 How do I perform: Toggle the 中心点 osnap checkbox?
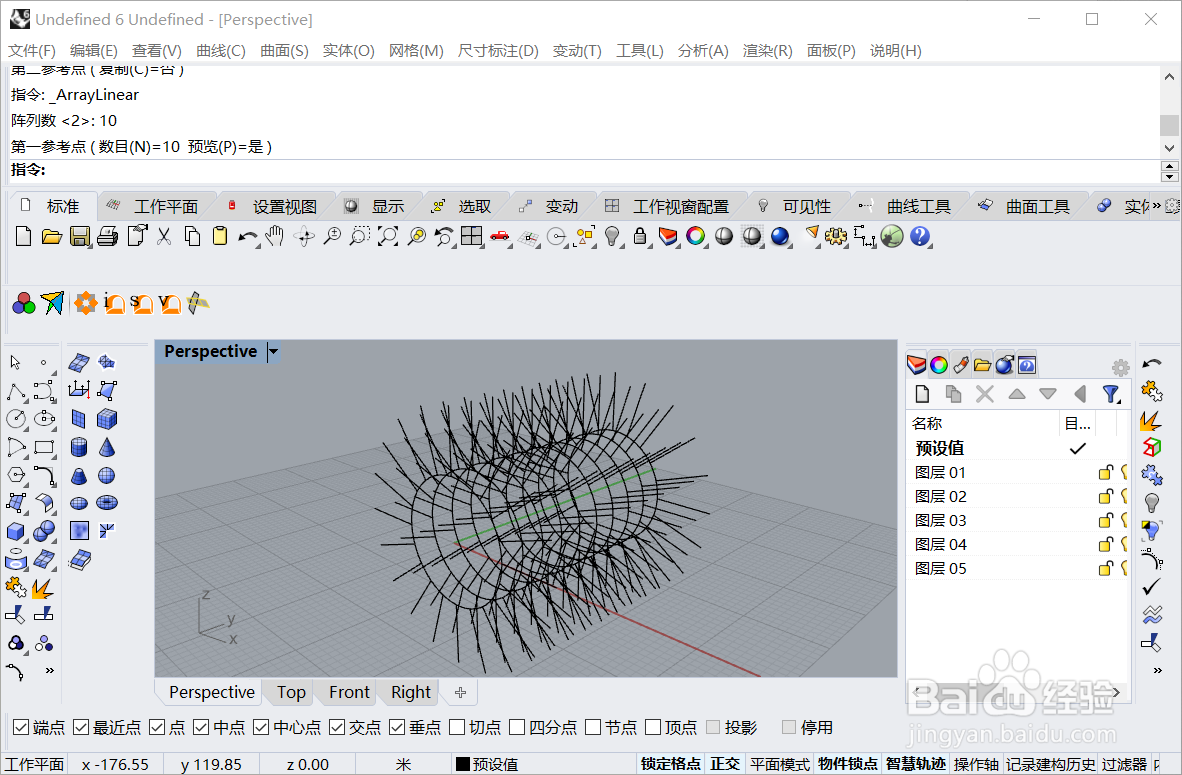pyautogui.click(x=261, y=728)
